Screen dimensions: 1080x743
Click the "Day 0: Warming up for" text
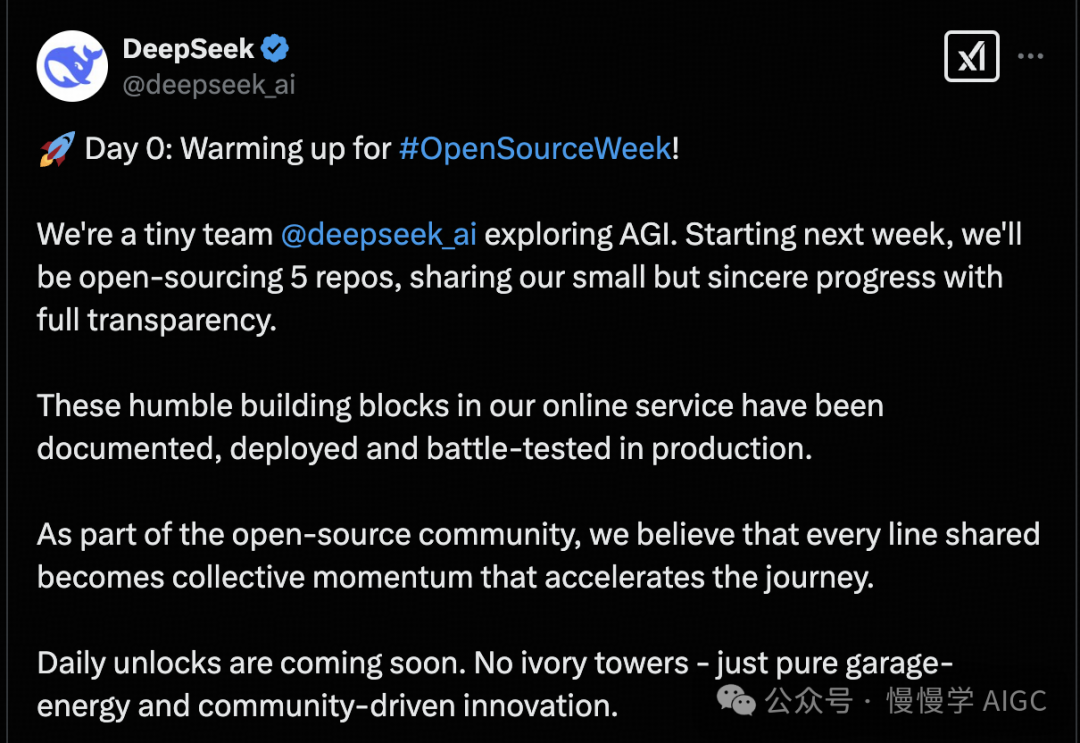pyautogui.click(x=238, y=149)
